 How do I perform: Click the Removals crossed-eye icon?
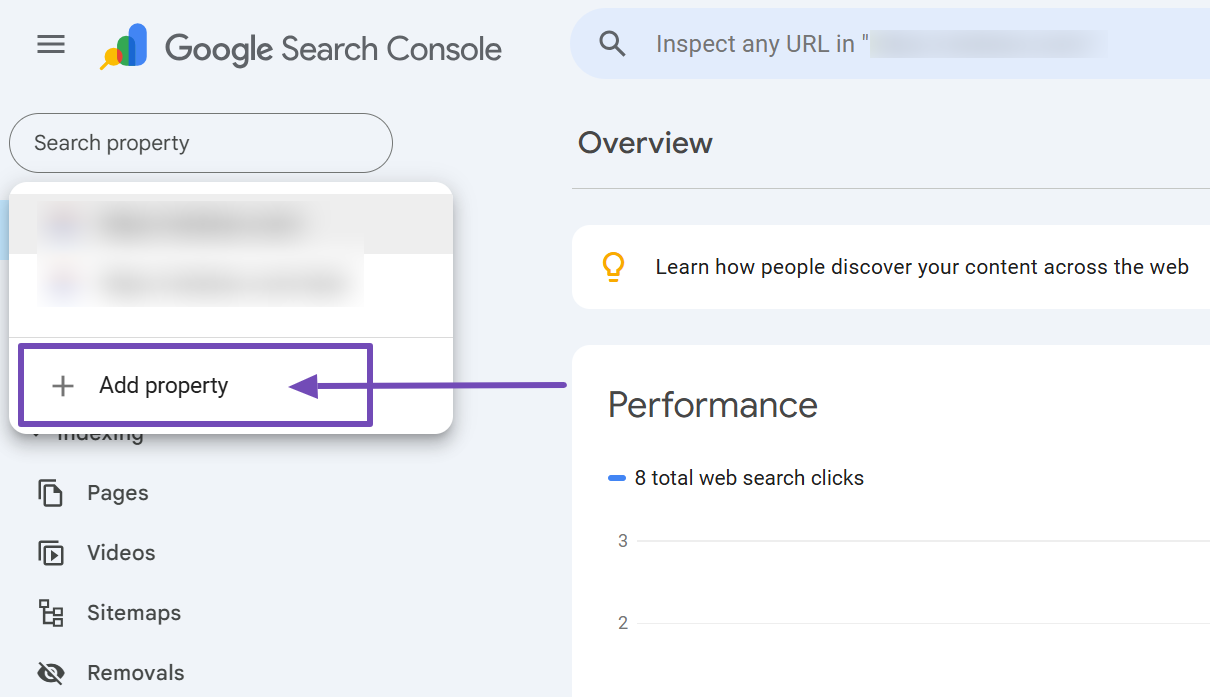tap(51, 673)
